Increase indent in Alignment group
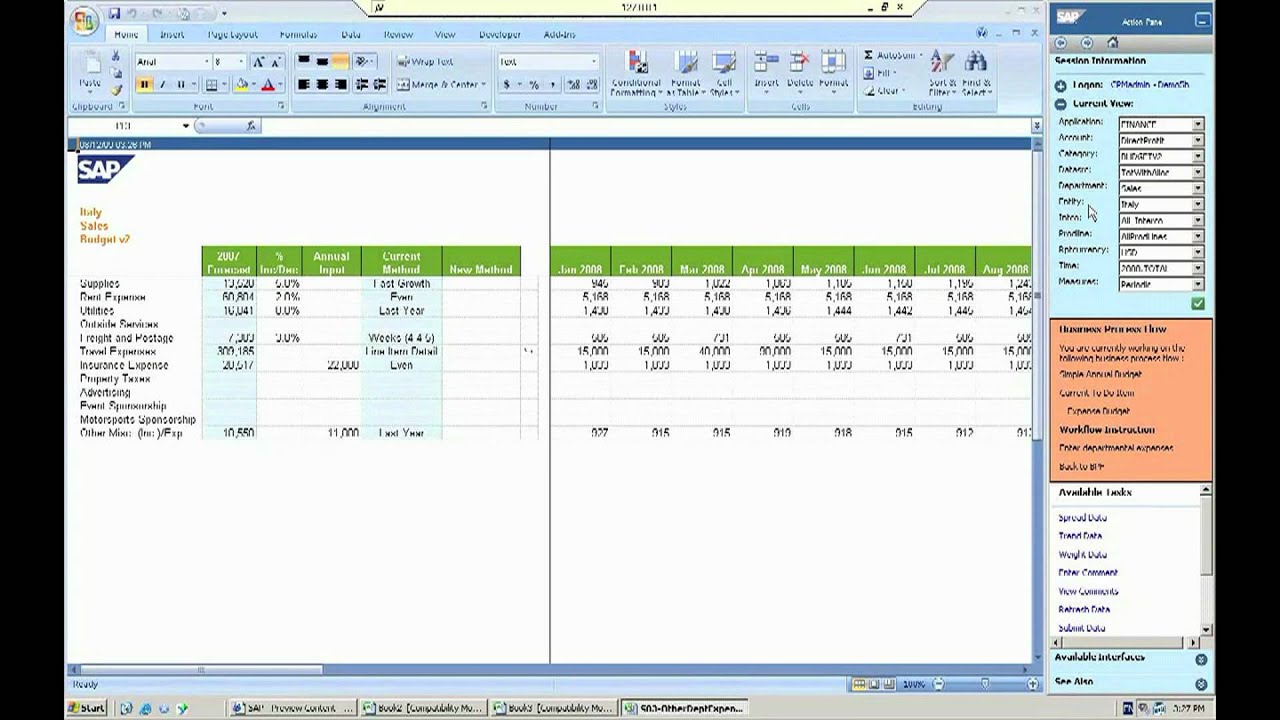Image resolution: width=1280 pixels, height=720 pixels. click(x=379, y=85)
